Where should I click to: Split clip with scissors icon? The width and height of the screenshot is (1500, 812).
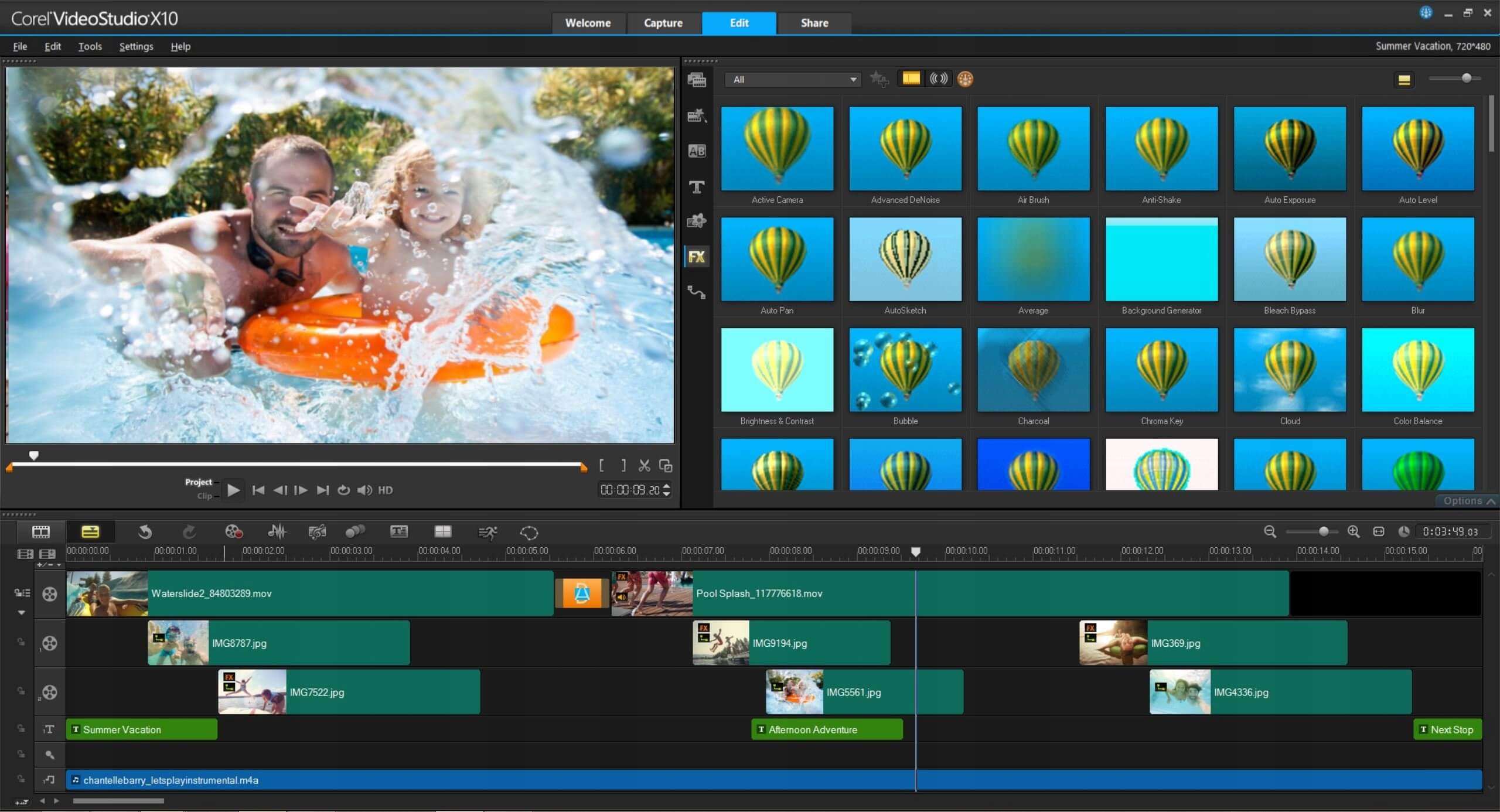click(x=645, y=466)
